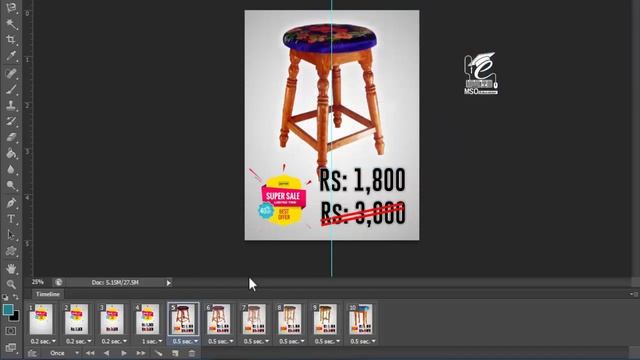
Task: Select timeline frame 6 thumbnail
Action: coord(218,320)
